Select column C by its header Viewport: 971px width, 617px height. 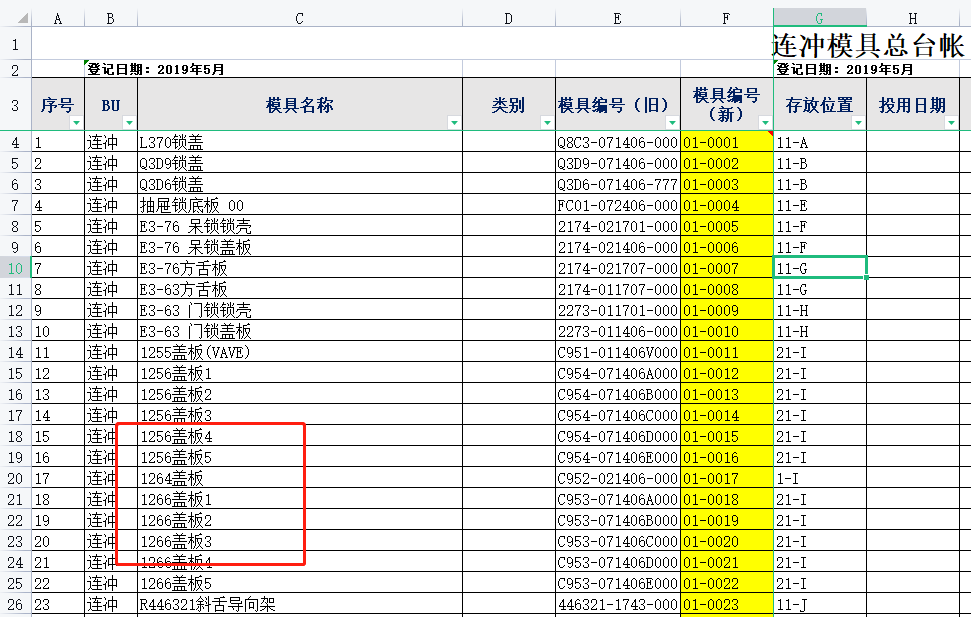tap(299, 18)
